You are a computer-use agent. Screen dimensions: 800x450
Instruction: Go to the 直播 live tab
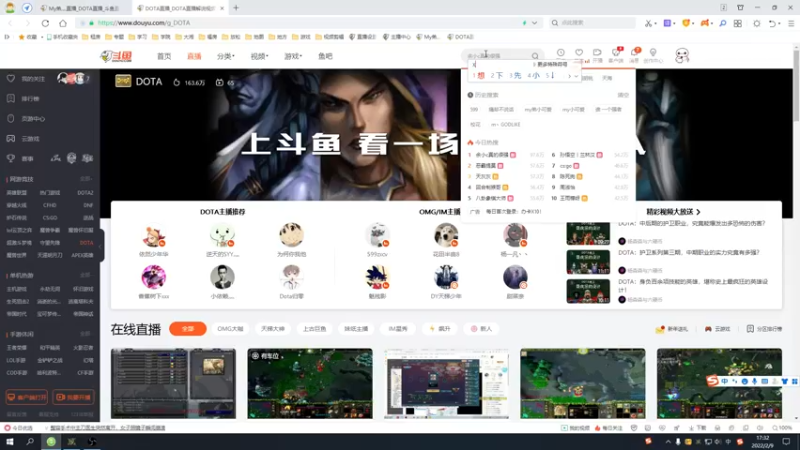click(x=194, y=56)
